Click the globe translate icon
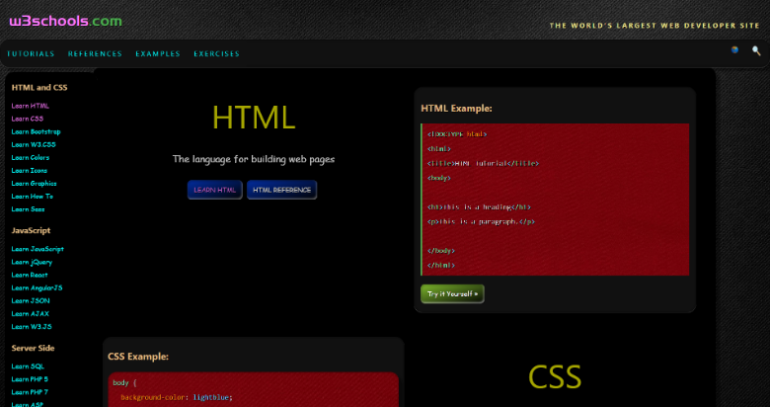This screenshot has width=770, height=407. coord(735,50)
